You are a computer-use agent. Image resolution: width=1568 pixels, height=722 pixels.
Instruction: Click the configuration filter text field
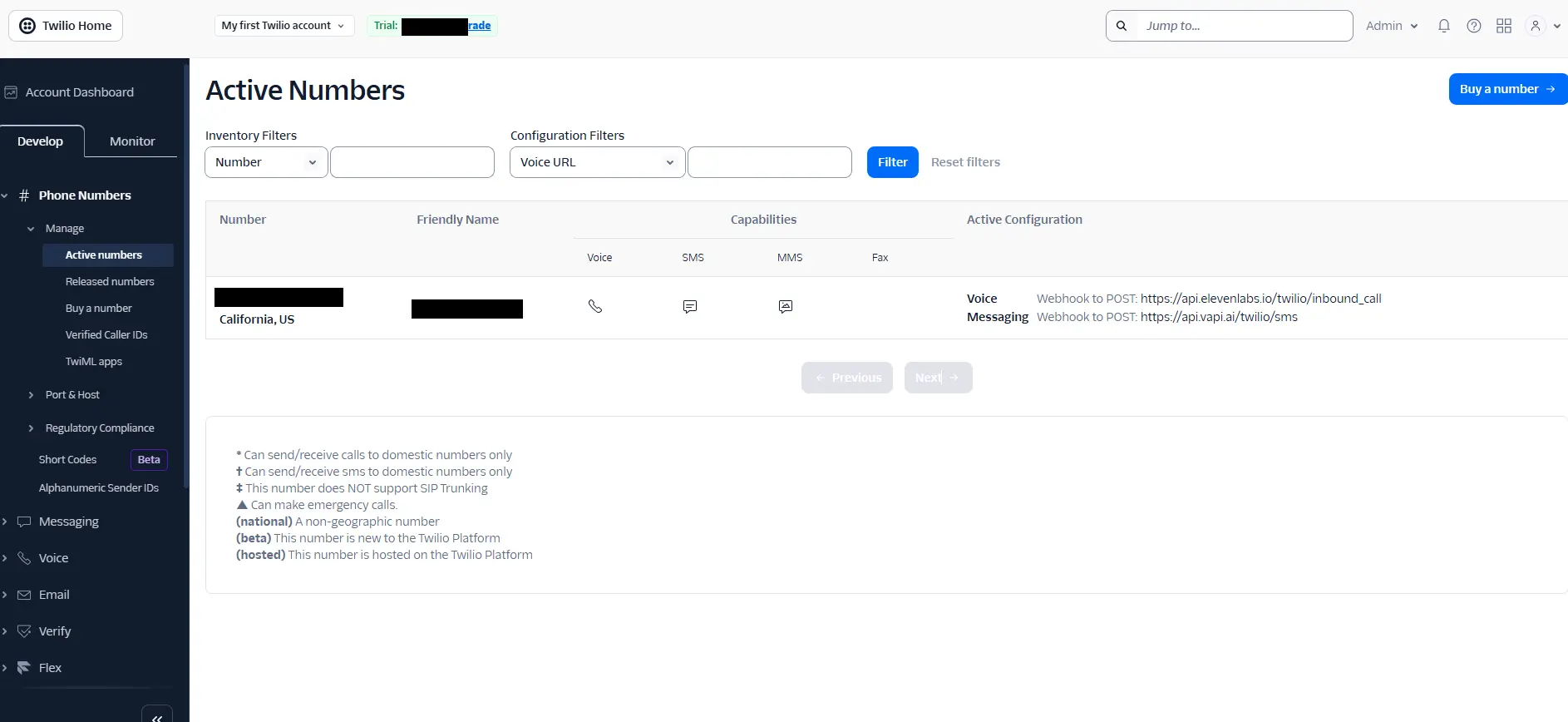pyautogui.click(x=770, y=162)
